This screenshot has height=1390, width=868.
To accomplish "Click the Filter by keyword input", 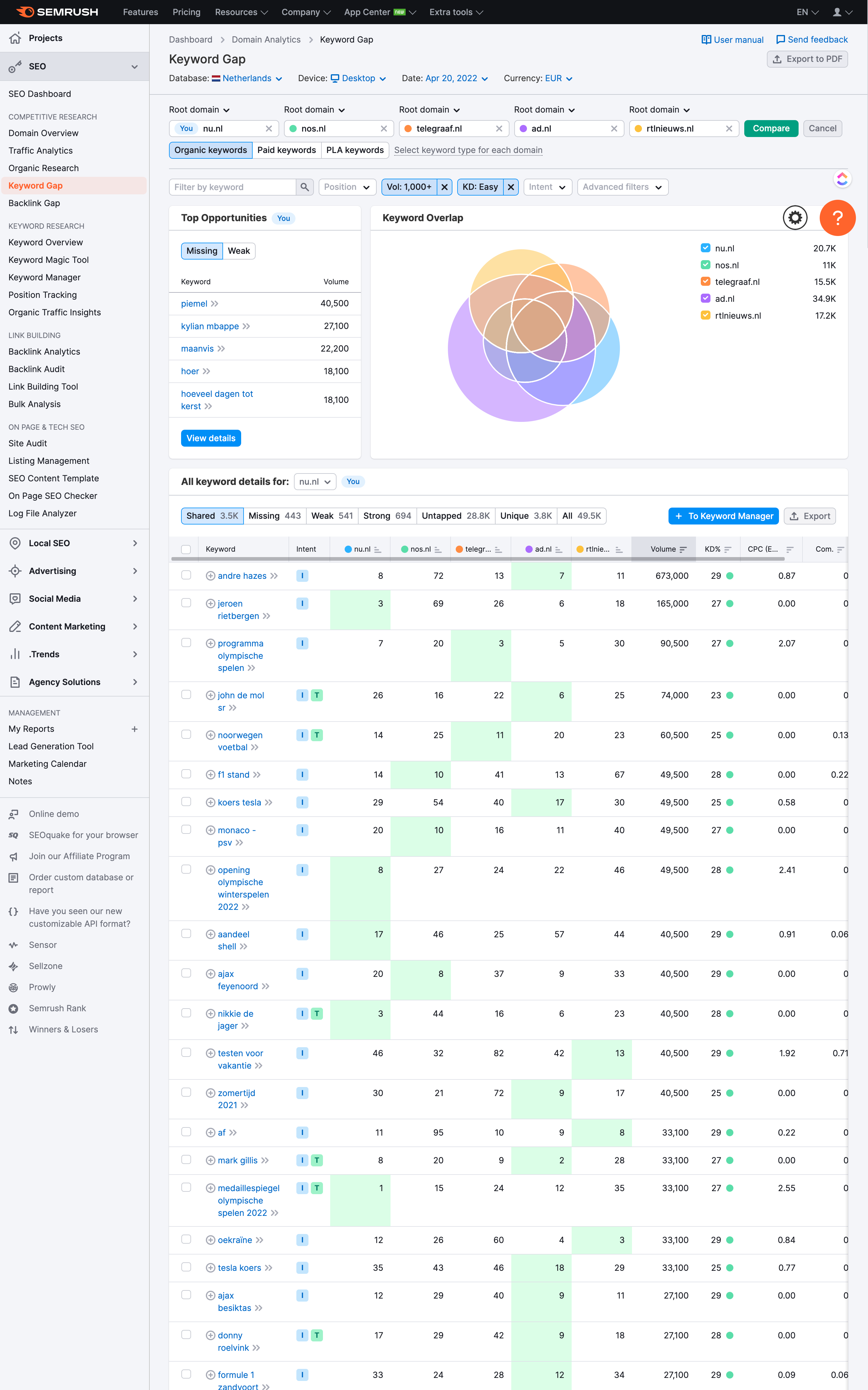I will click(232, 187).
